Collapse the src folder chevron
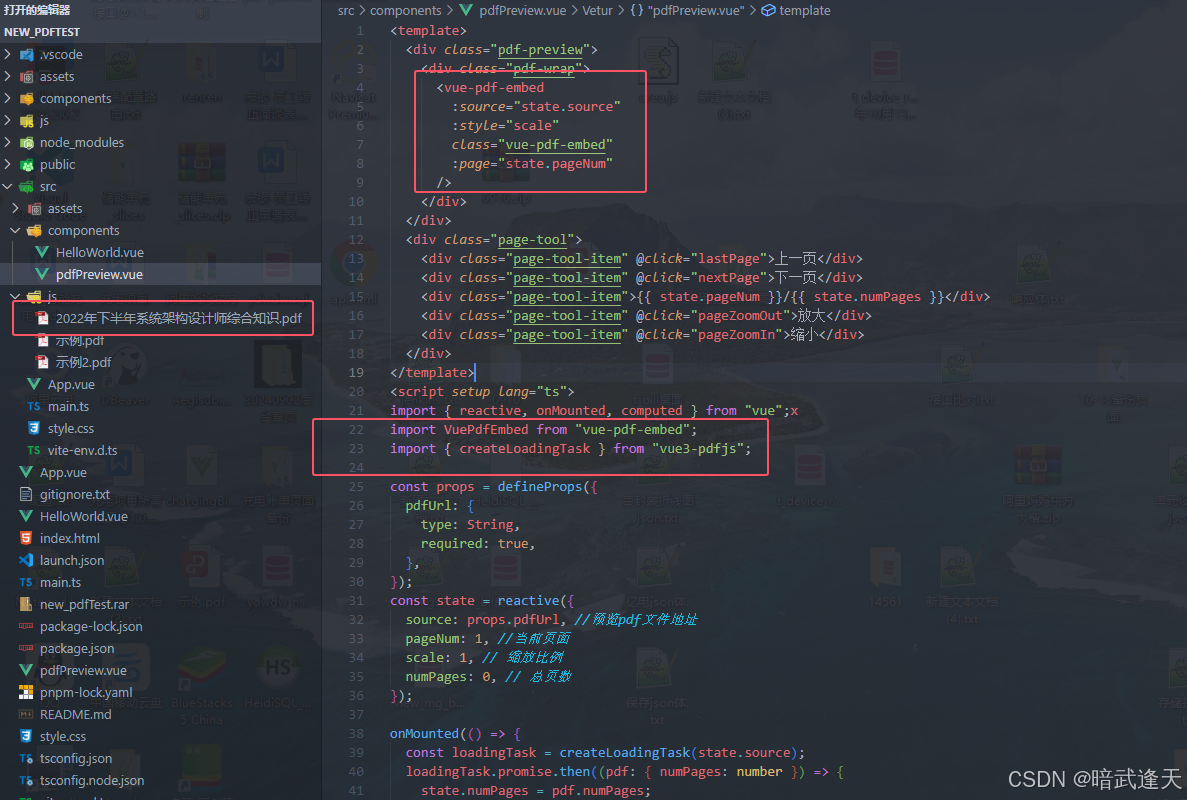This screenshot has height=800, width=1187. point(8,186)
